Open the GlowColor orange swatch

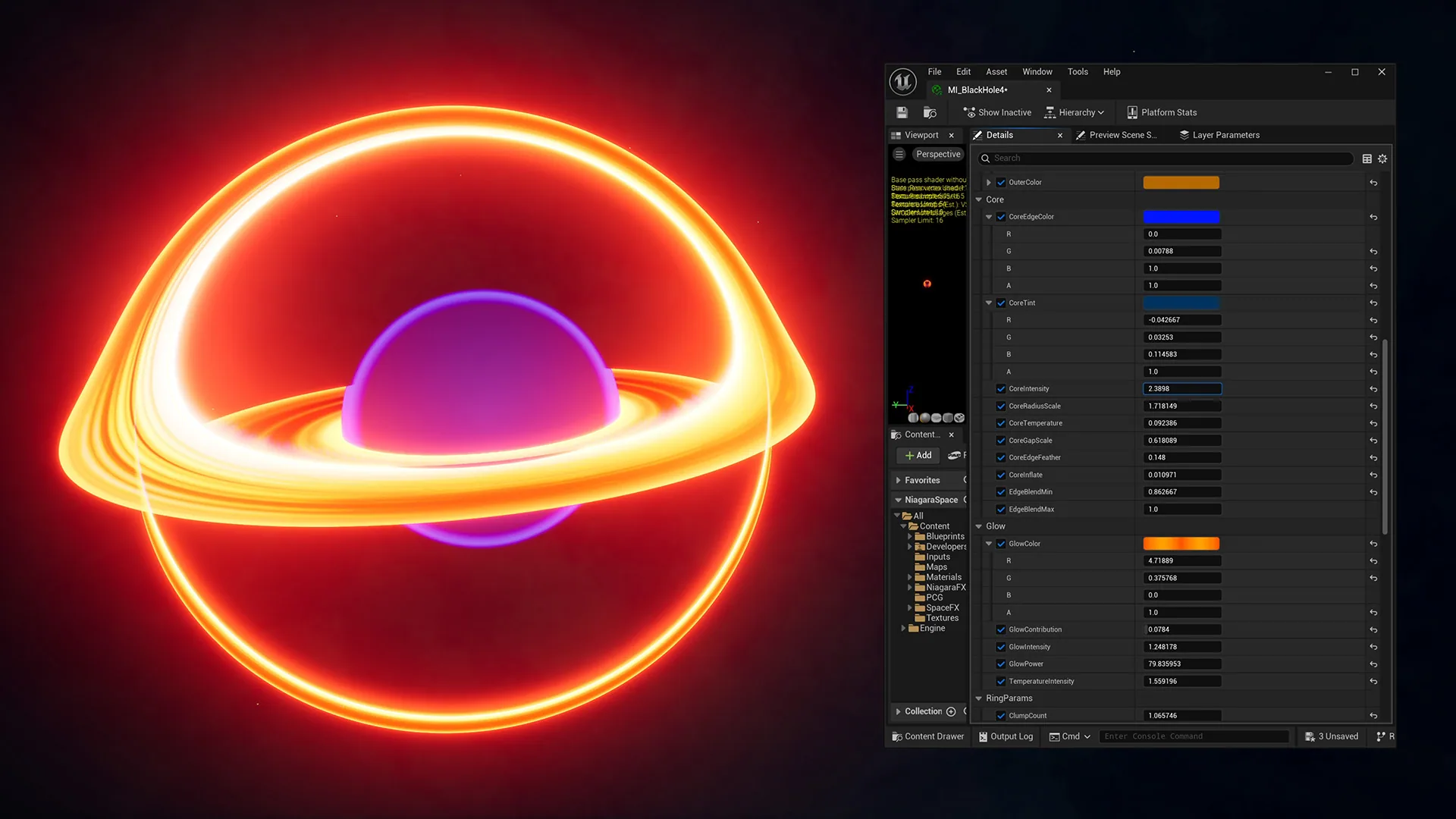click(1181, 544)
